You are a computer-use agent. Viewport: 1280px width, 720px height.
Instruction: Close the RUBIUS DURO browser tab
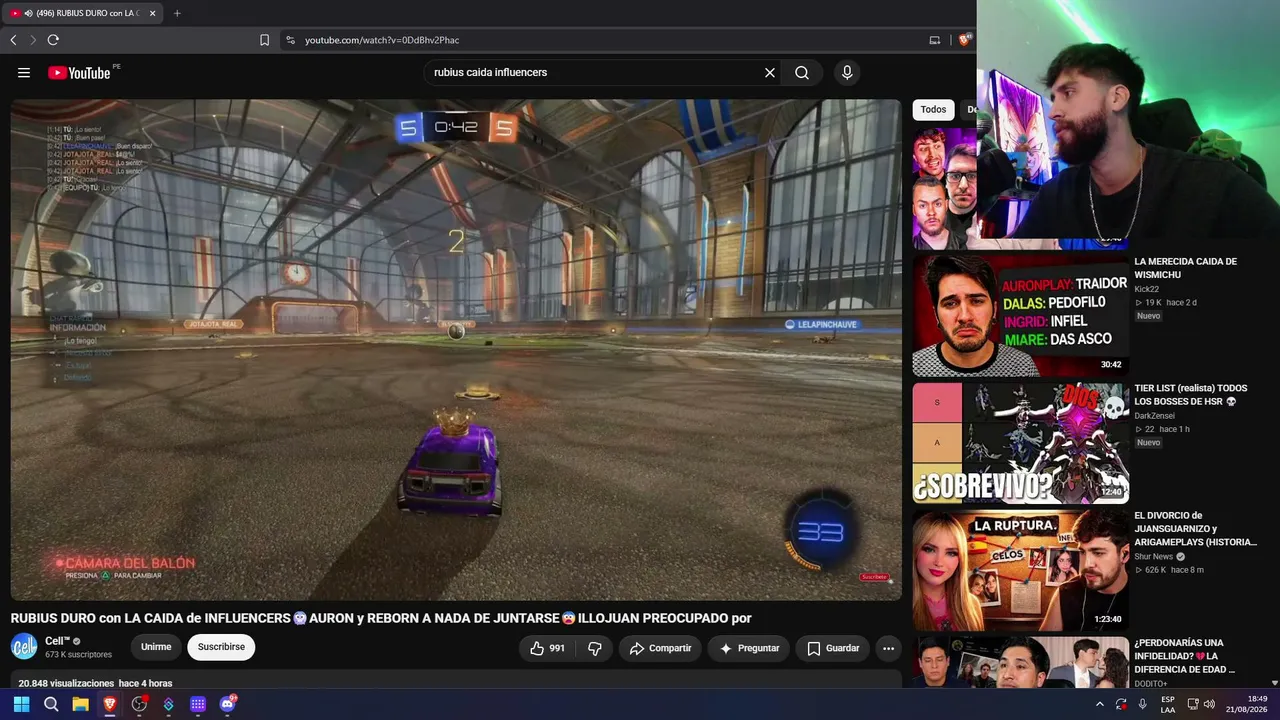pos(152,13)
